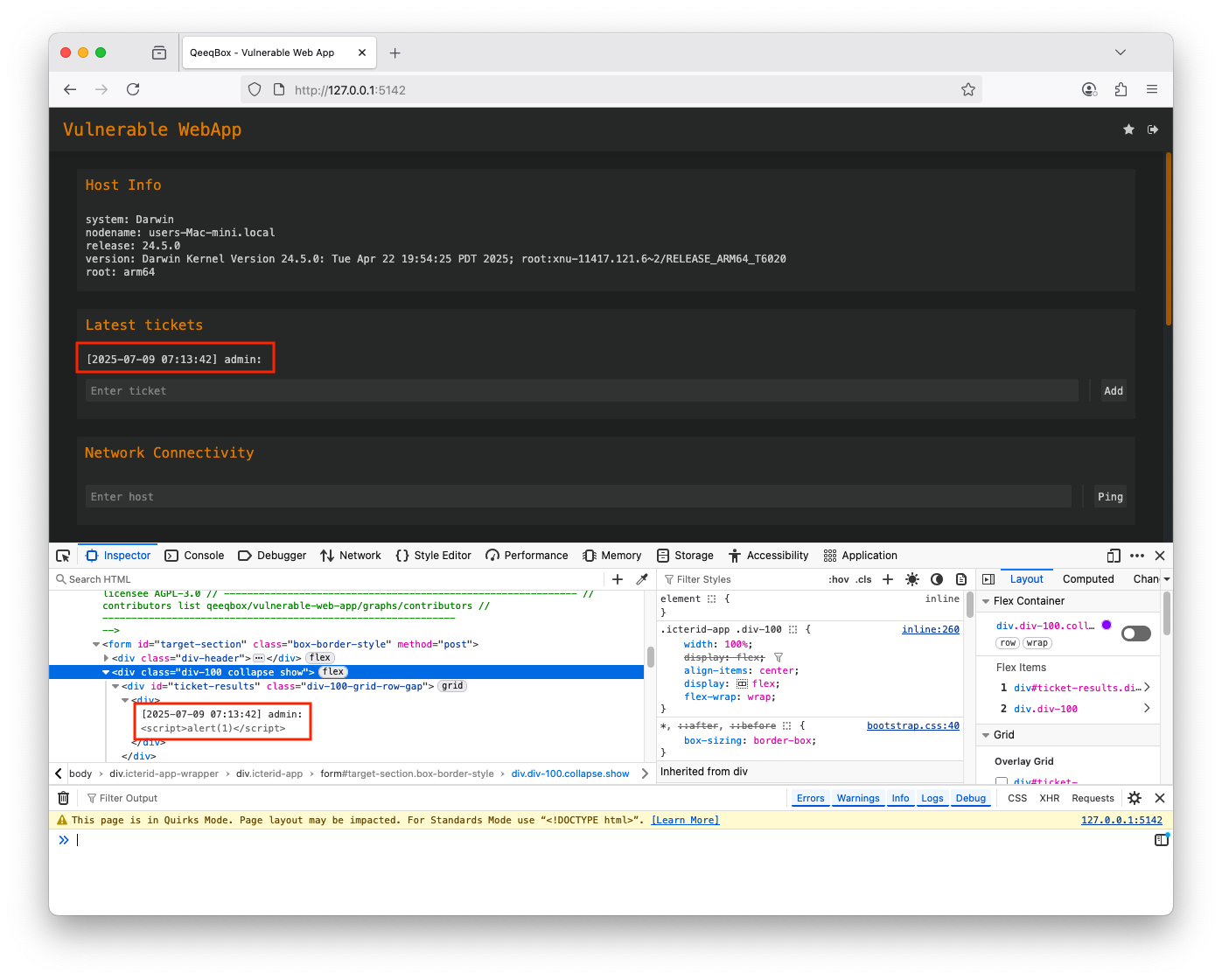Open the sidebar tabs overflow dropdown

[x=1167, y=579]
